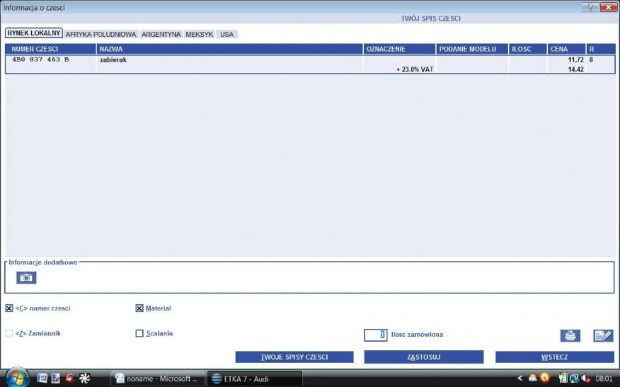Enable the Scalanie checkbox

pyautogui.click(x=139, y=333)
